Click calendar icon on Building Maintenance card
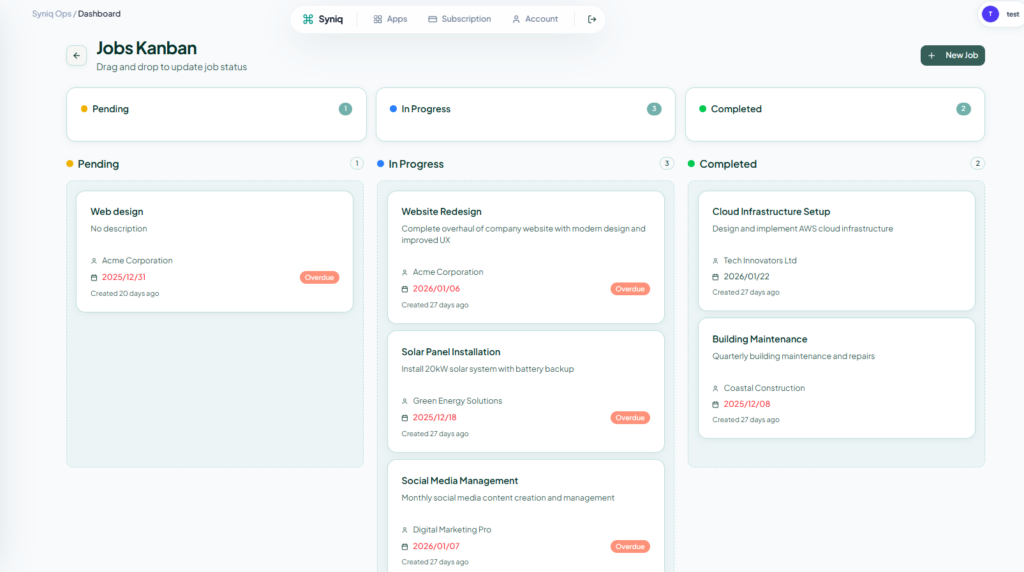 tap(715, 405)
